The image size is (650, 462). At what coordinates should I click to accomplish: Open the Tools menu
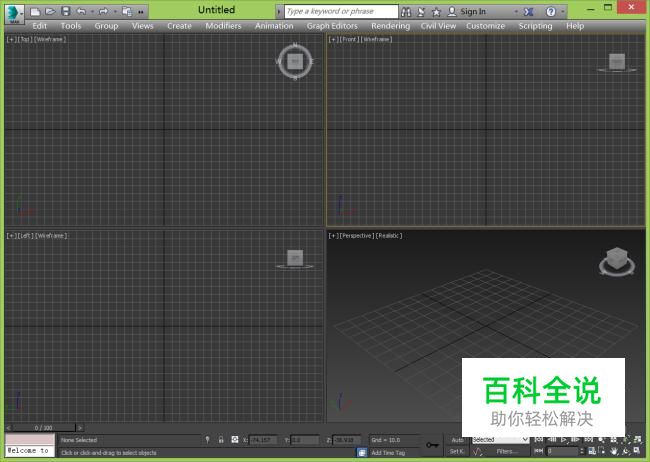click(x=71, y=26)
